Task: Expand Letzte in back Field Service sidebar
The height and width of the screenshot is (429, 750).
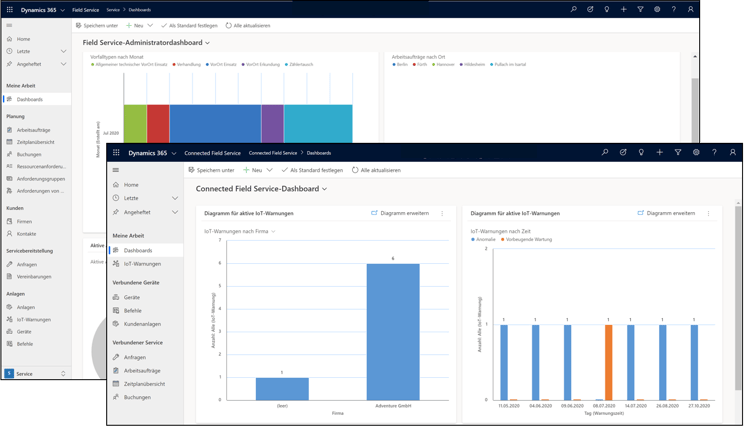Action: [64, 51]
